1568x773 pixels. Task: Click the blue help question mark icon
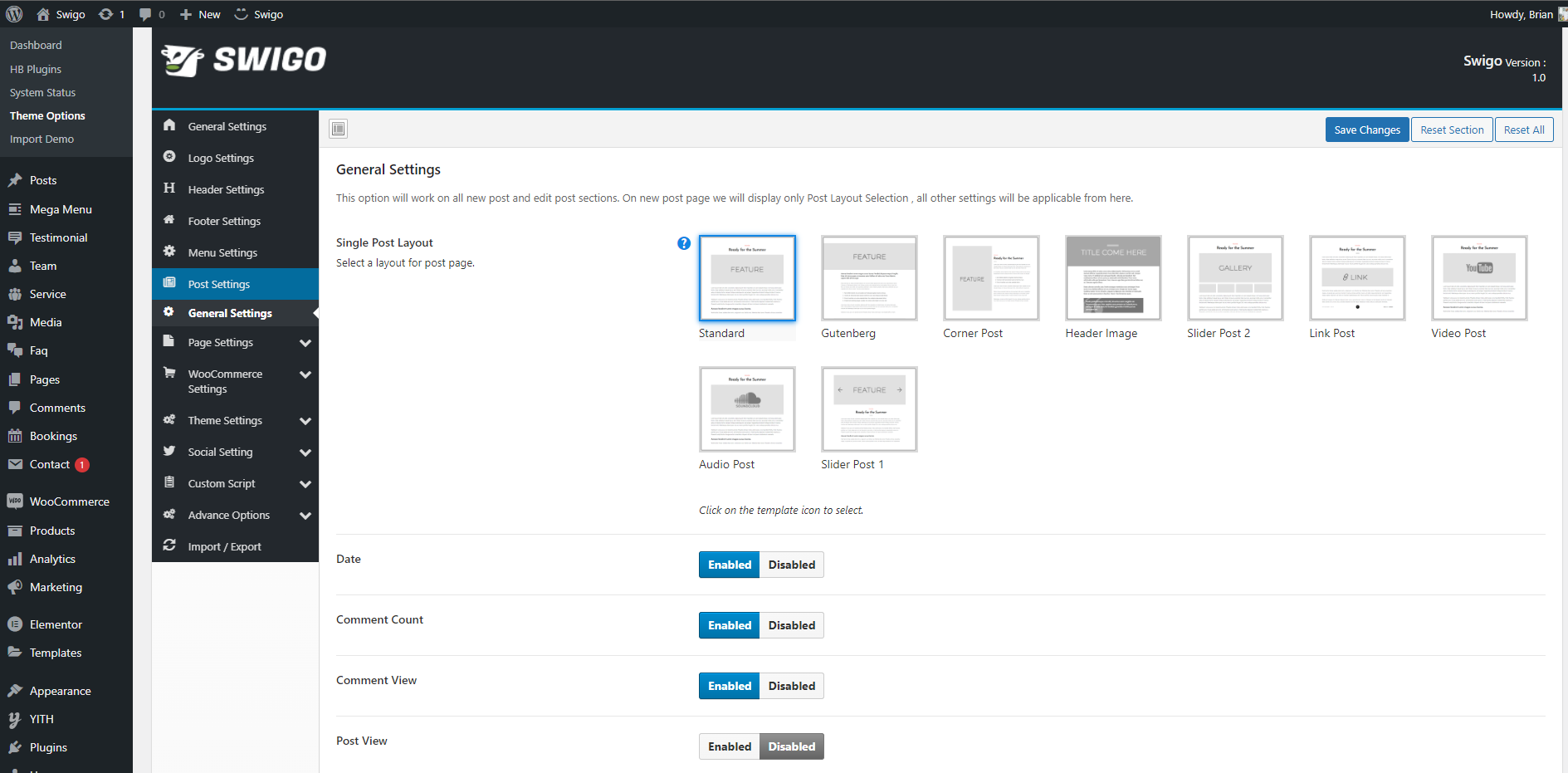(684, 243)
